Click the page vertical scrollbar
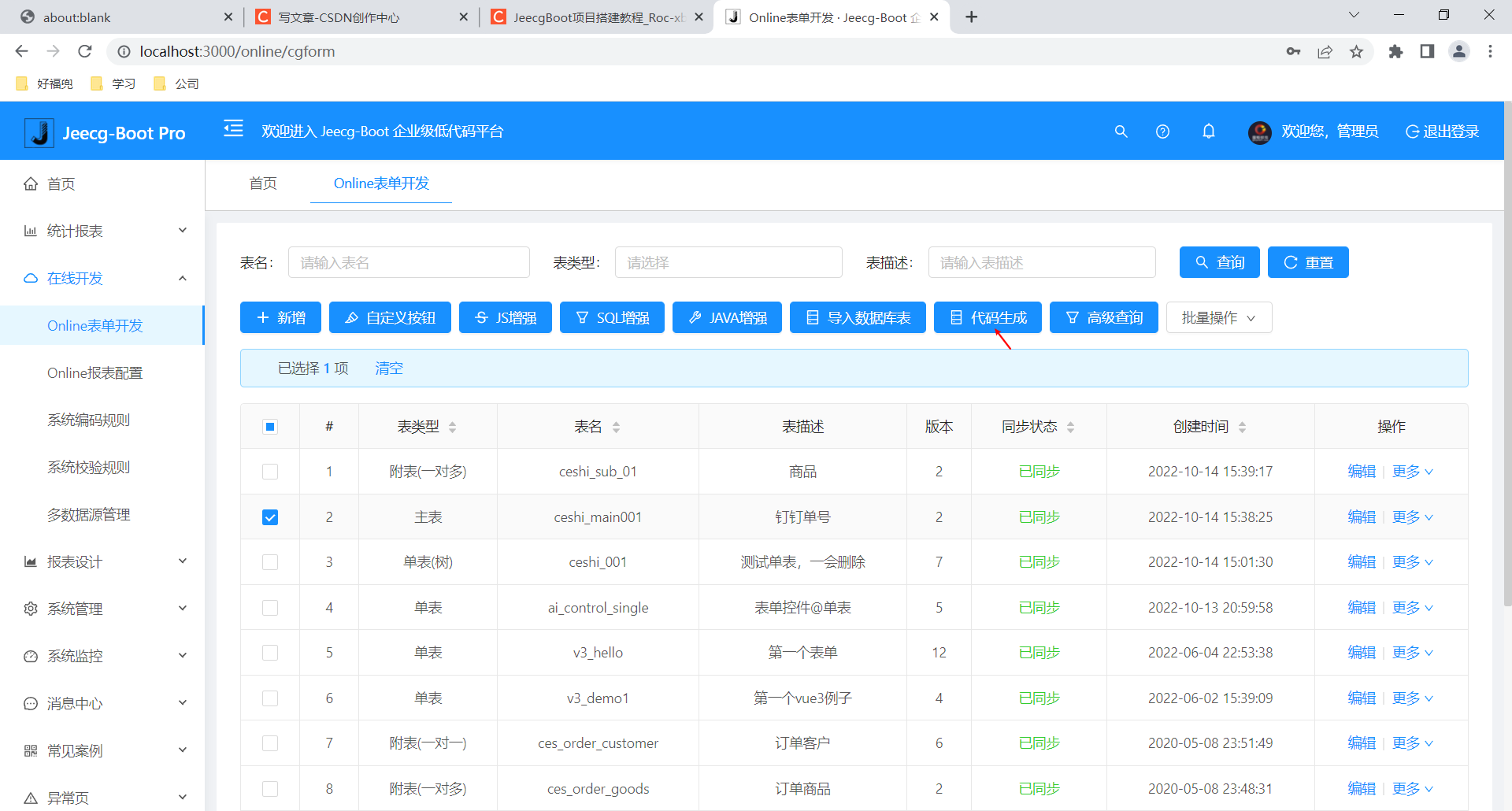 pyautogui.click(x=1507, y=354)
